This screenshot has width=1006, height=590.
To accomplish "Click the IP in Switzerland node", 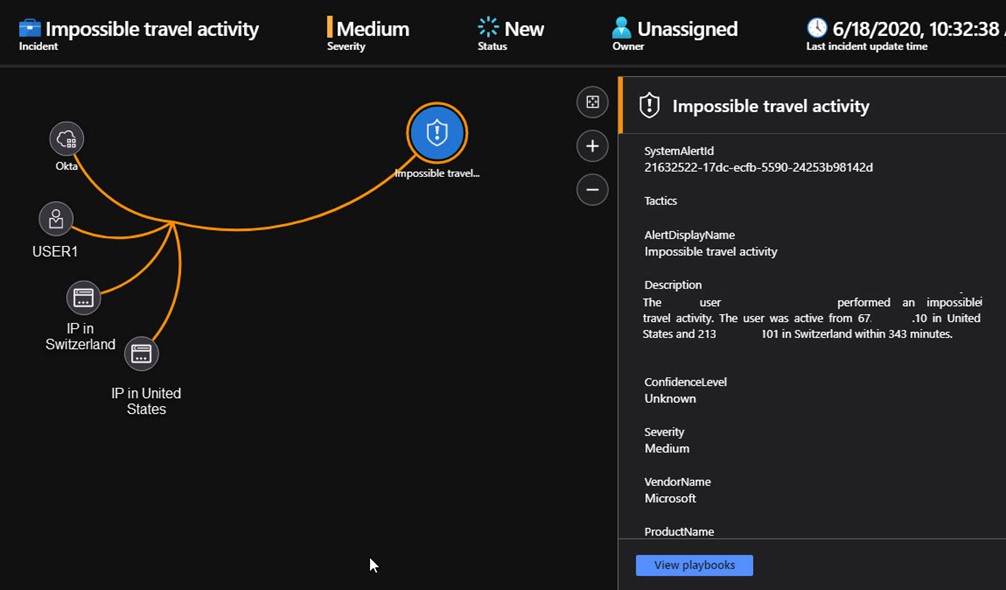I will pyautogui.click(x=84, y=298).
